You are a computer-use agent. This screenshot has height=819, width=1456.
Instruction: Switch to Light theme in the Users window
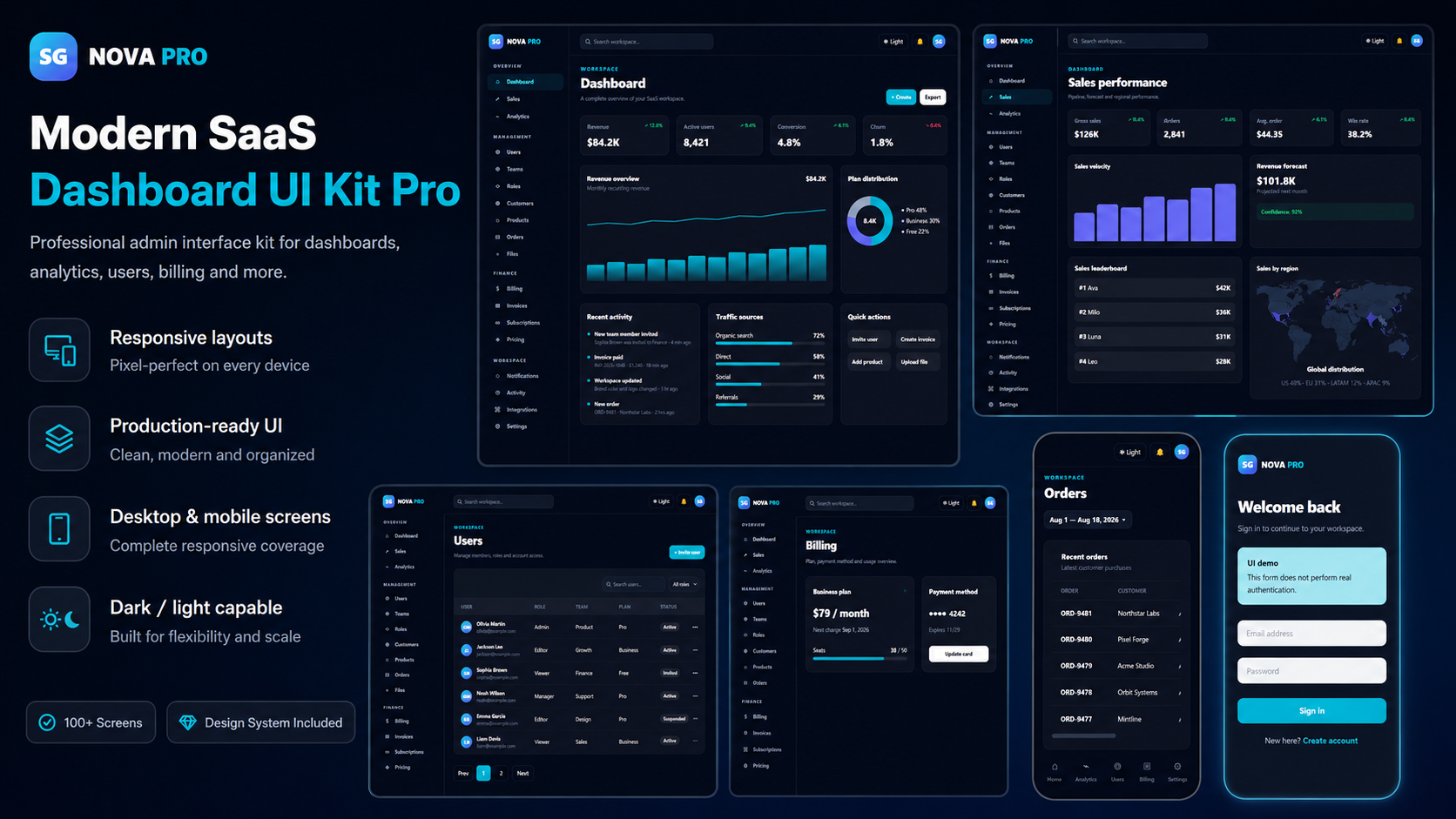(661, 501)
